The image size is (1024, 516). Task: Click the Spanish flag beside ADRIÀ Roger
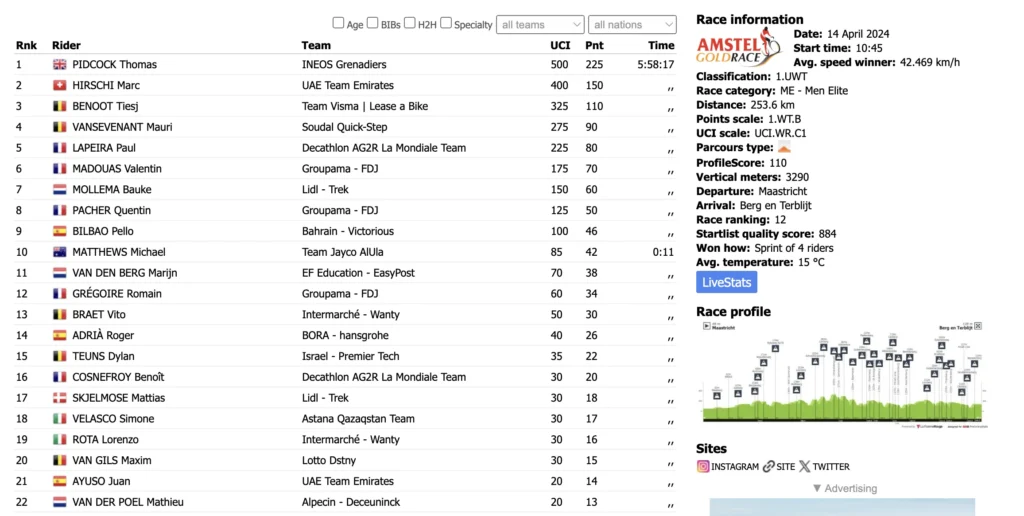59,335
